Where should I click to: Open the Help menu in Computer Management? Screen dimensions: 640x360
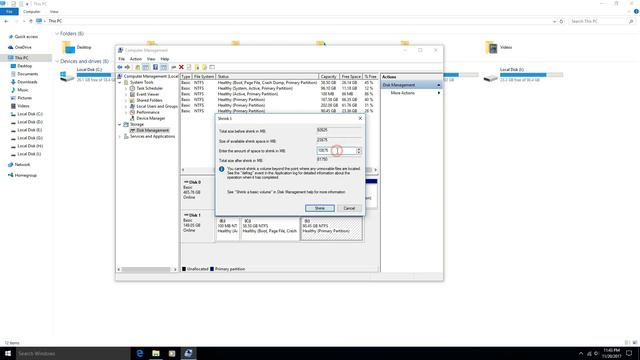click(x=164, y=59)
